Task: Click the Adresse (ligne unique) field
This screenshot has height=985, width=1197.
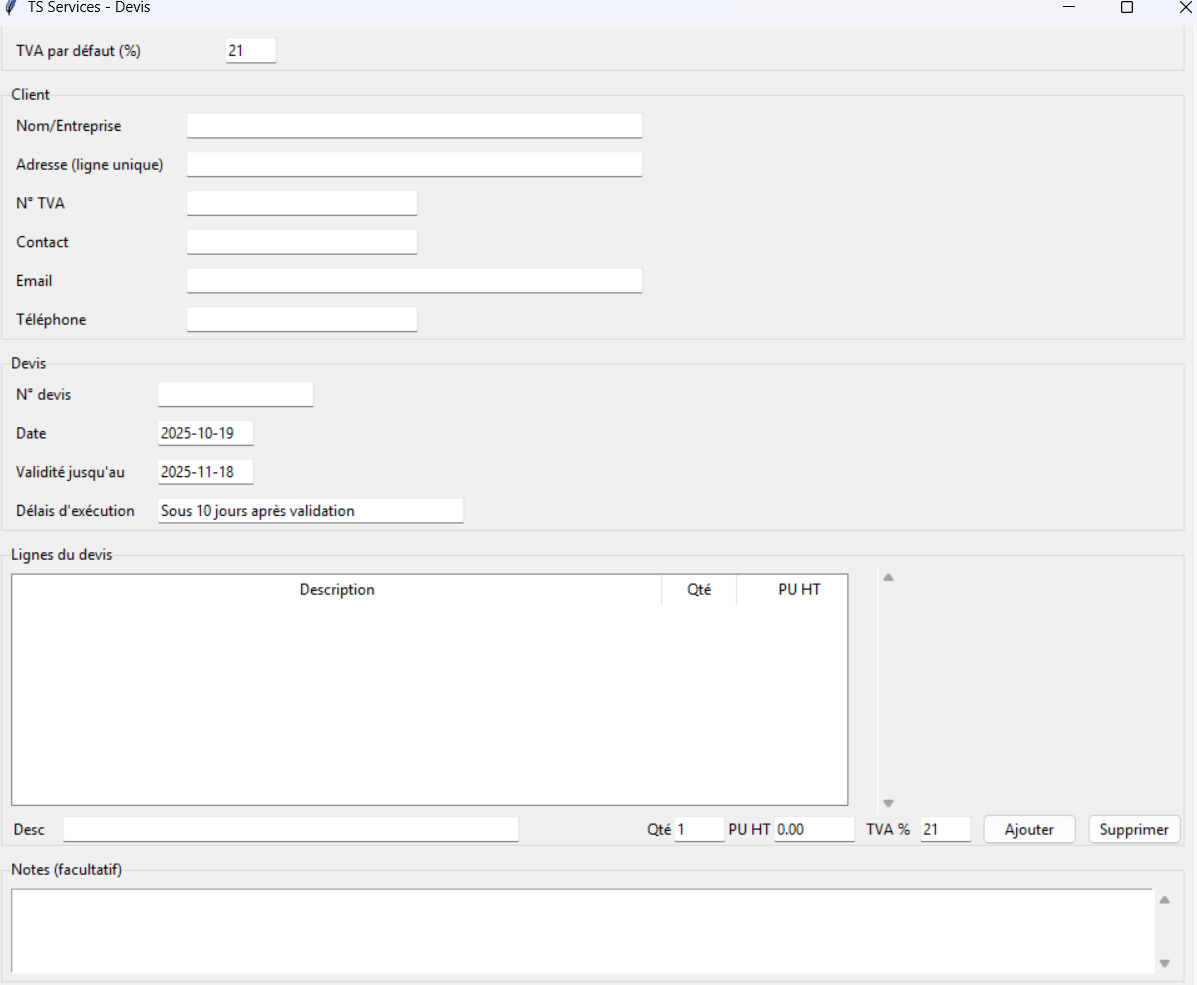Action: pyautogui.click(x=414, y=164)
